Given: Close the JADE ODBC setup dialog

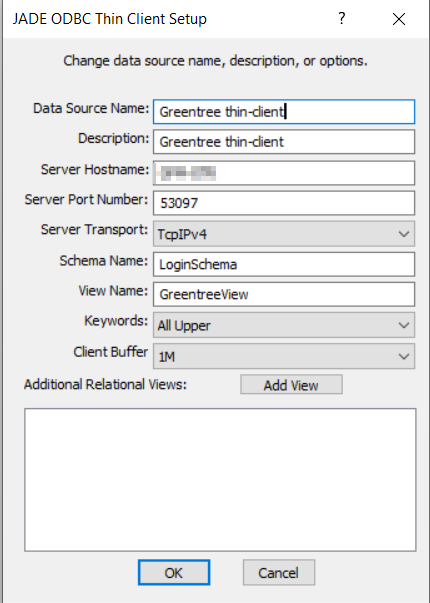Looking at the screenshot, I should (x=399, y=19).
